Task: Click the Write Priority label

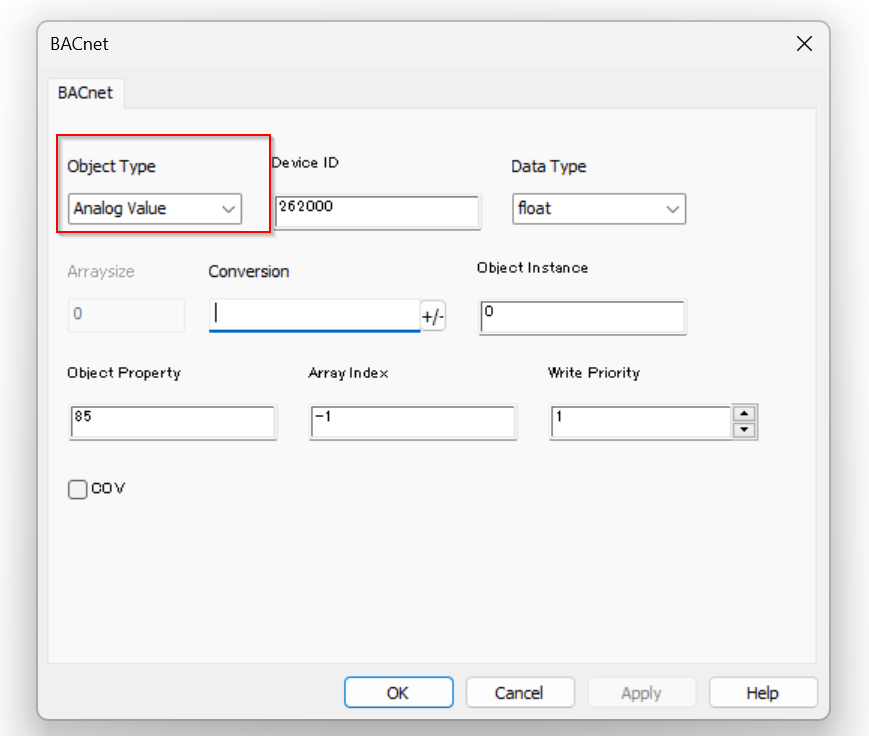Action: 594,373
